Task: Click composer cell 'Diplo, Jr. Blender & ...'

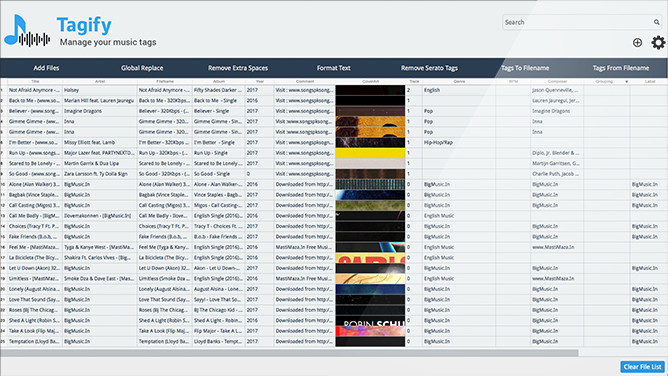Action: pyautogui.click(x=557, y=153)
